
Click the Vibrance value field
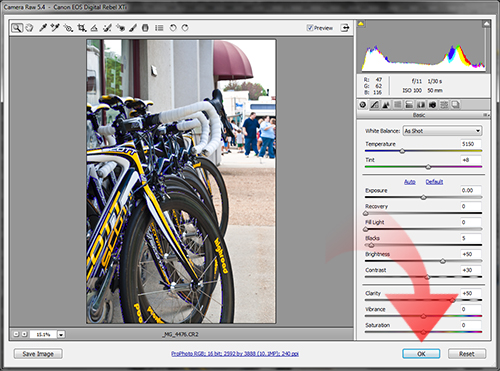click(471, 309)
